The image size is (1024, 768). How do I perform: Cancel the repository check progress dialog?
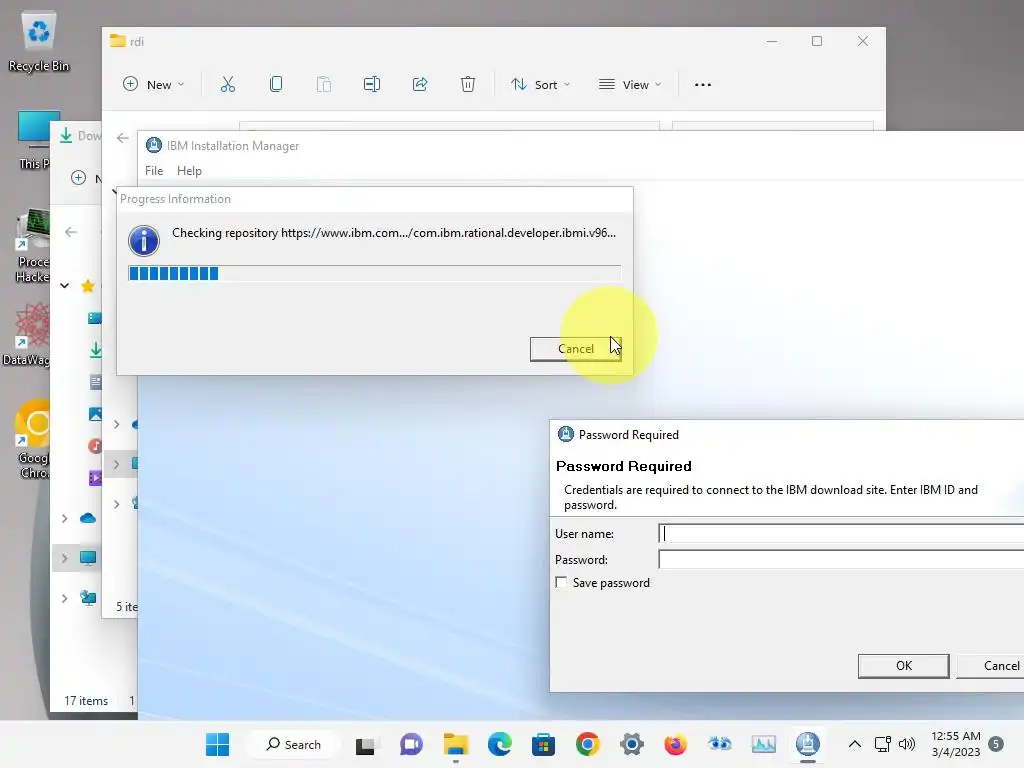pyautogui.click(x=575, y=349)
